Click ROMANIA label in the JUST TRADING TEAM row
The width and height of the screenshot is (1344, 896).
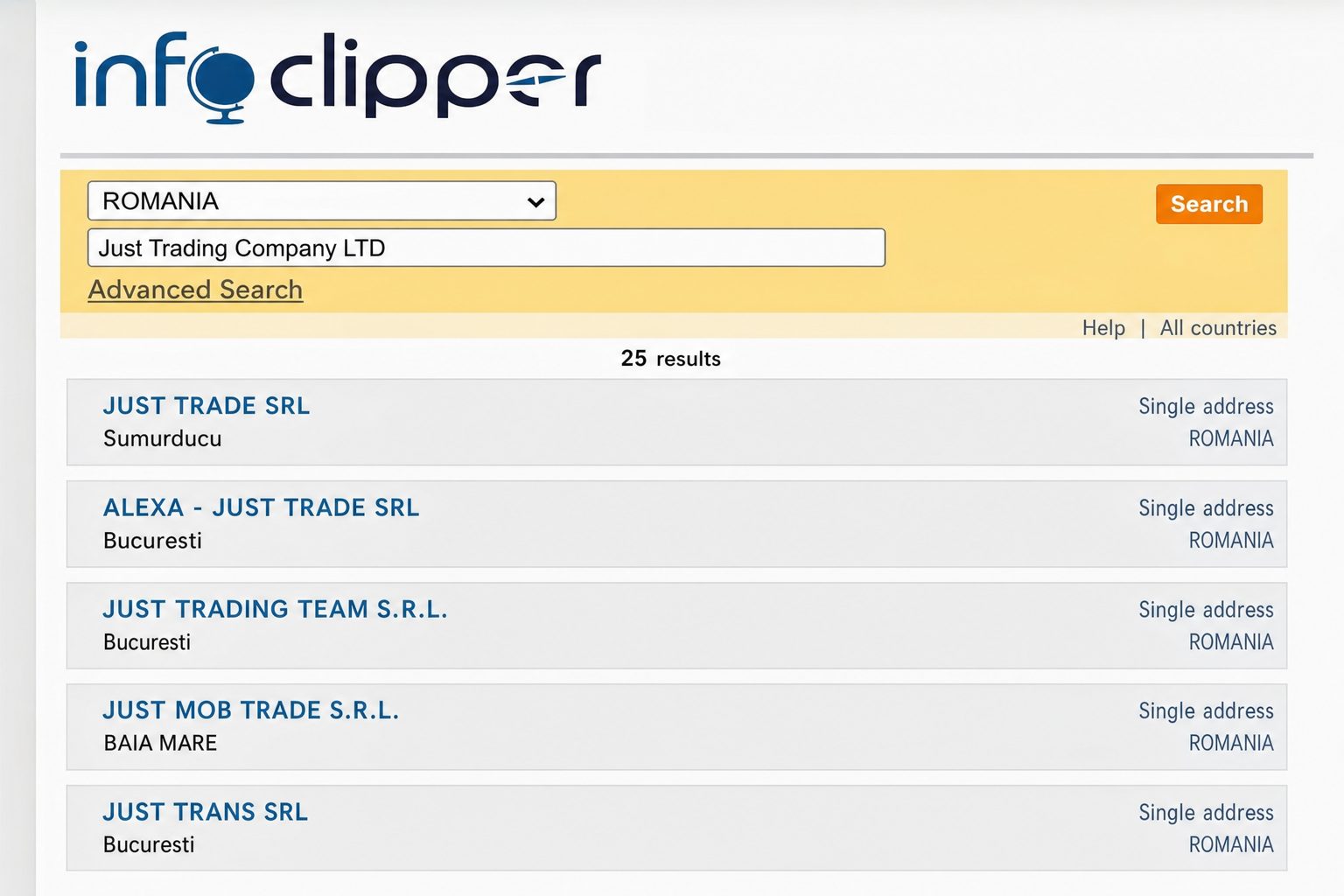click(1231, 642)
